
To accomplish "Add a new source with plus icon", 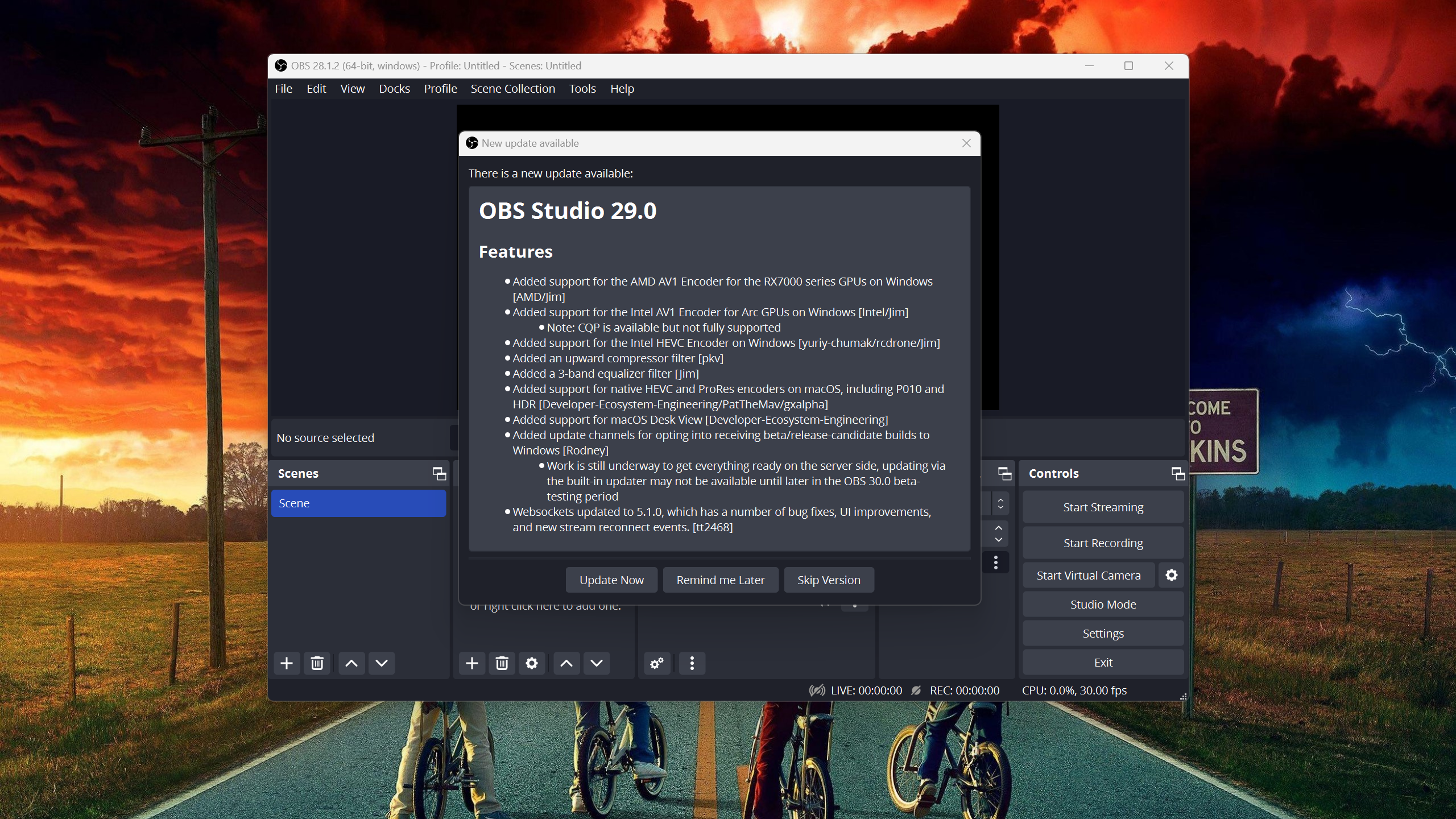I will tap(471, 663).
